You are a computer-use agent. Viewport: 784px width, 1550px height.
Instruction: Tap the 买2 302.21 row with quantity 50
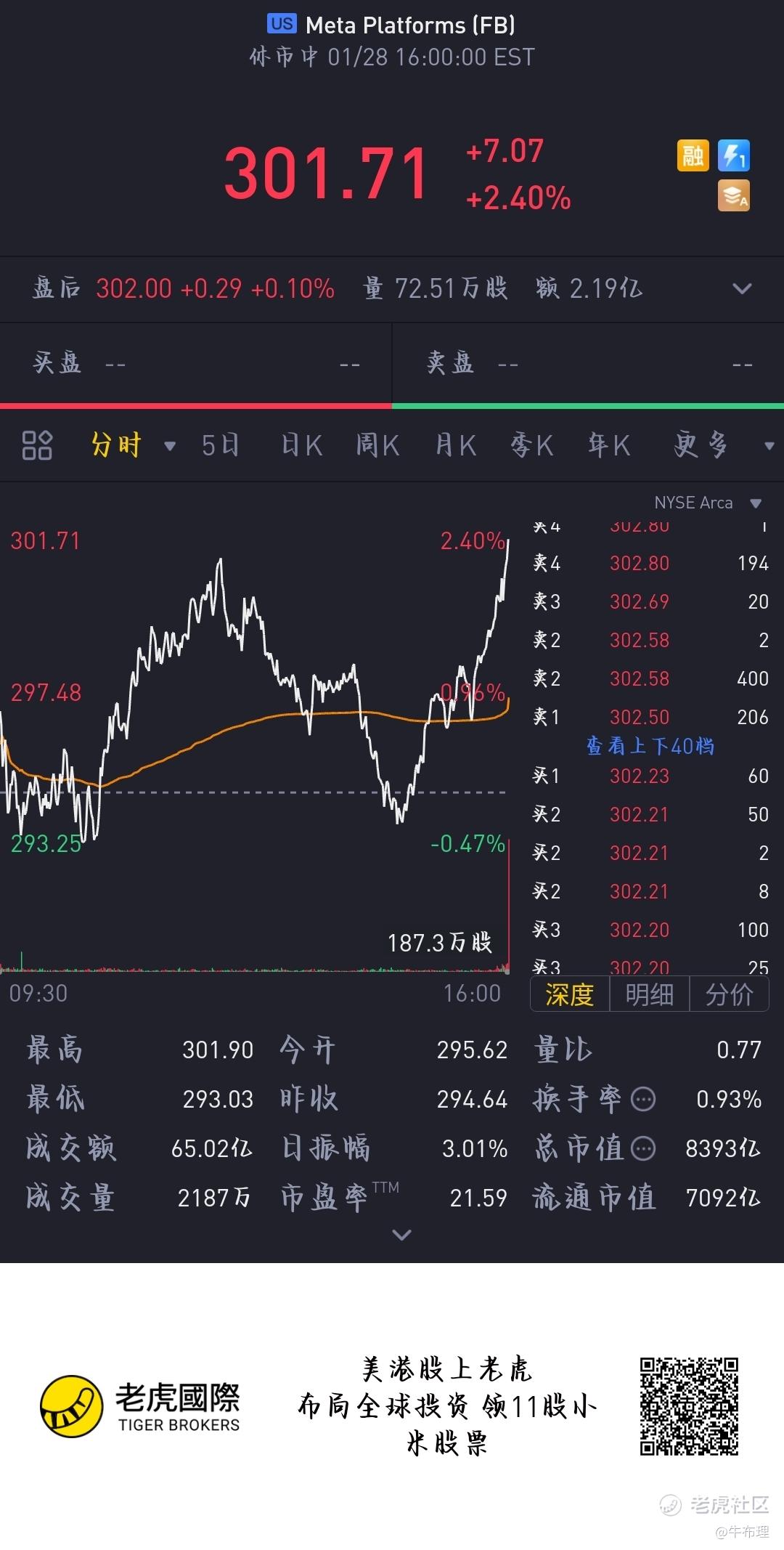tap(650, 814)
